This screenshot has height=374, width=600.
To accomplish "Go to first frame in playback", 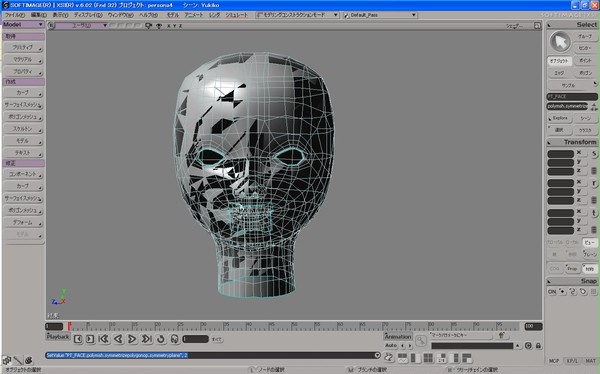I will 103,339.
